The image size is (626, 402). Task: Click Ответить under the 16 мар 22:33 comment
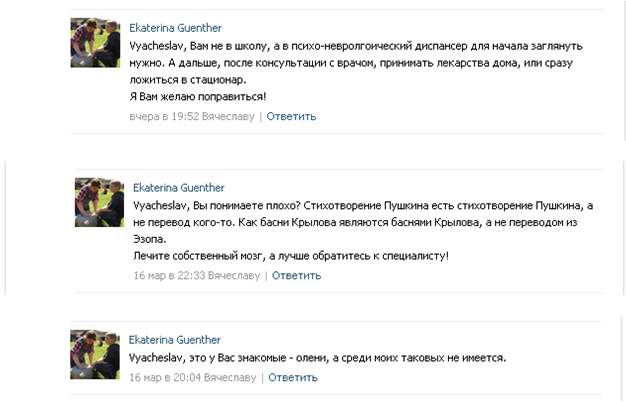tap(296, 276)
